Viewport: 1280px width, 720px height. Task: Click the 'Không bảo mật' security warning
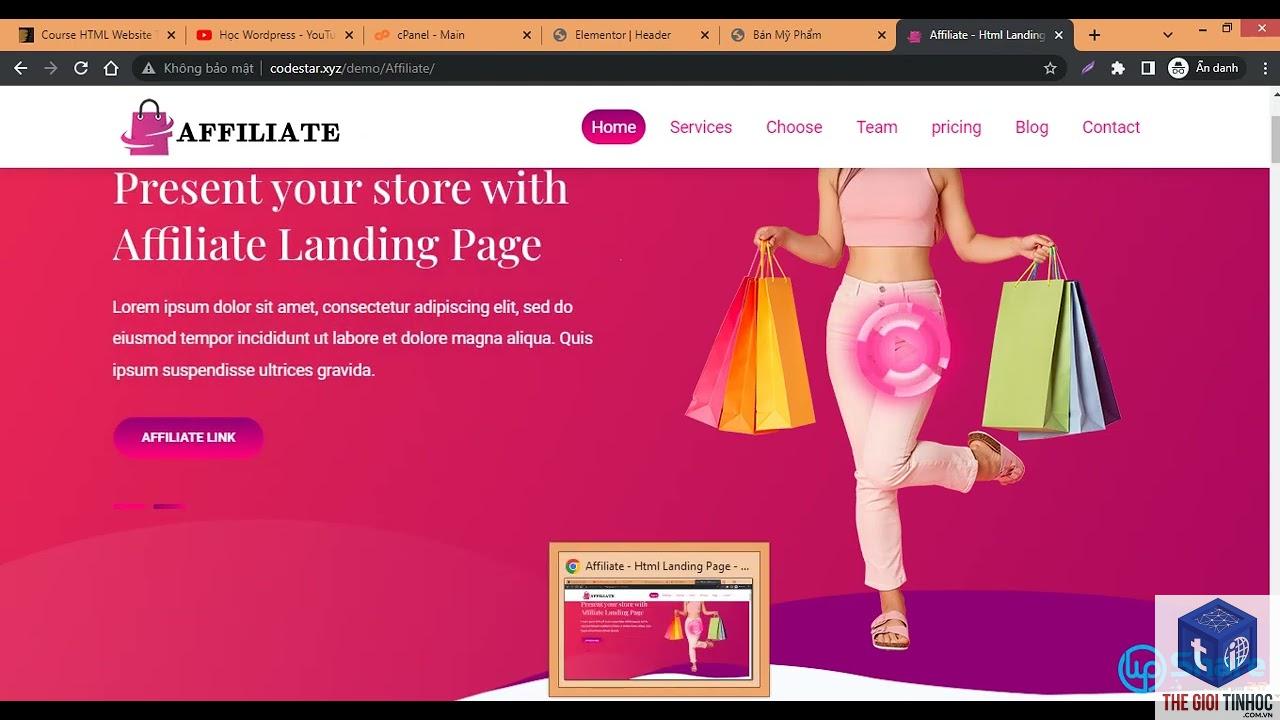coord(198,68)
